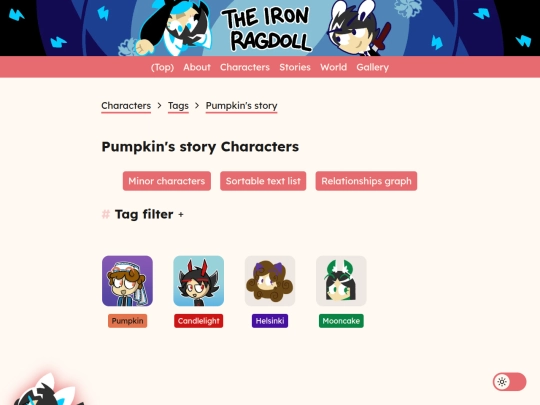Go to the Stories nav item
Viewport: 540px width, 405px height.
coord(295,67)
